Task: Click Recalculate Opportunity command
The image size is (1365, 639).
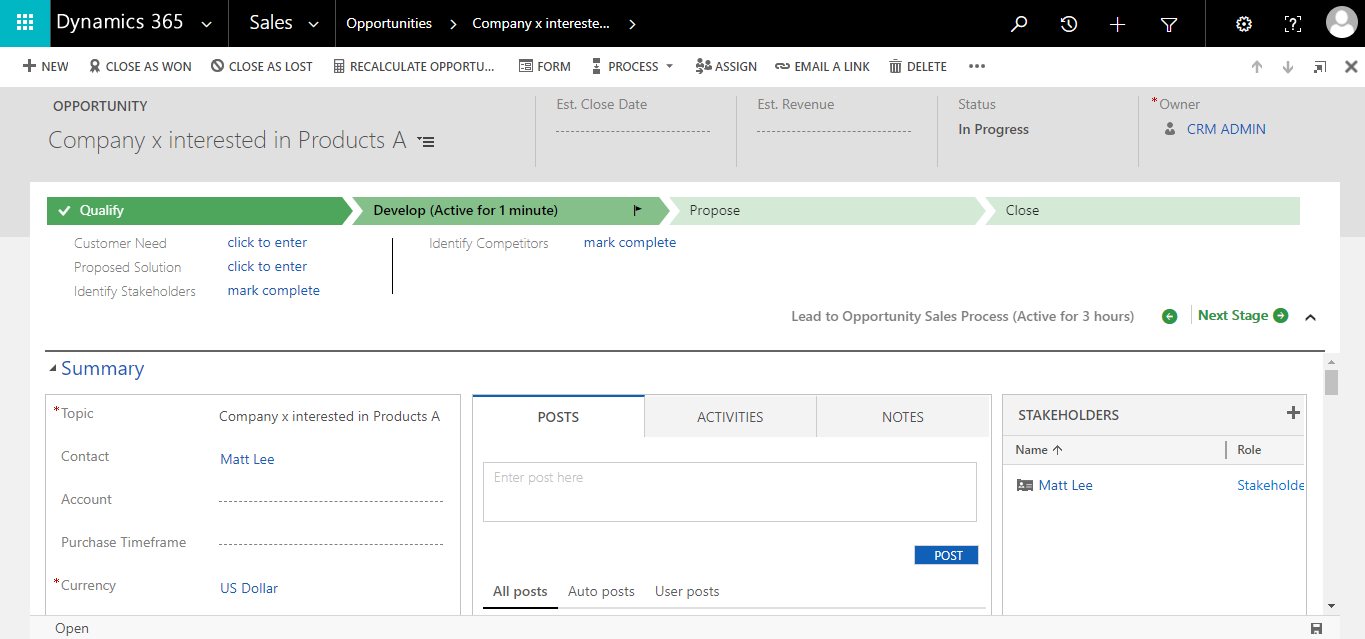Action: [x=414, y=67]
